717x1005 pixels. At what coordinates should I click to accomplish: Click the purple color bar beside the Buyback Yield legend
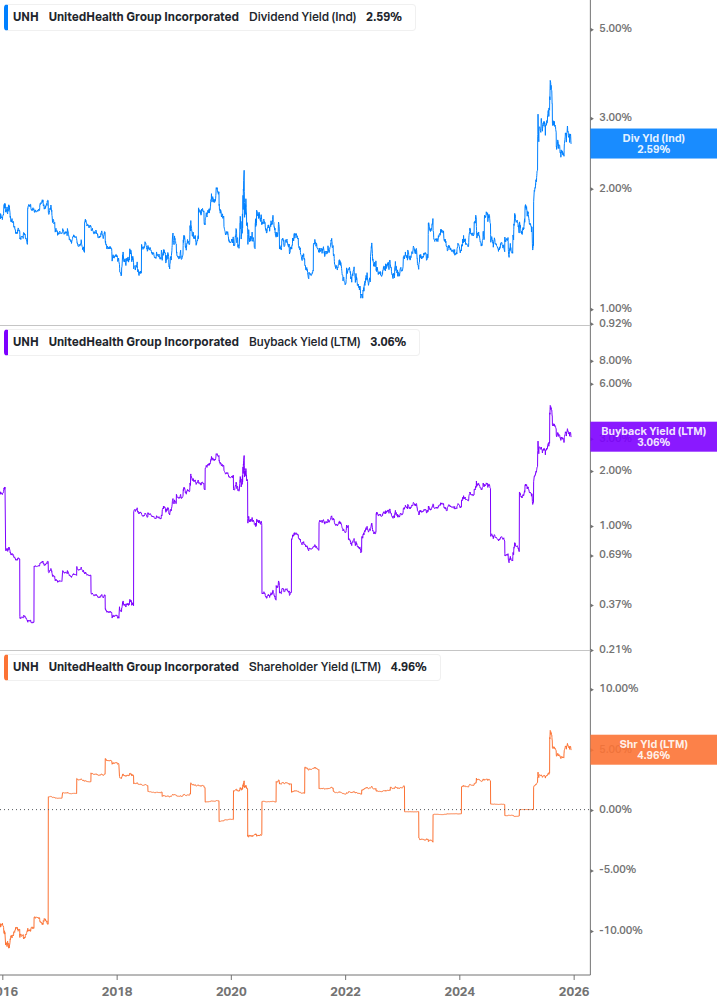[x=6, y=342]
